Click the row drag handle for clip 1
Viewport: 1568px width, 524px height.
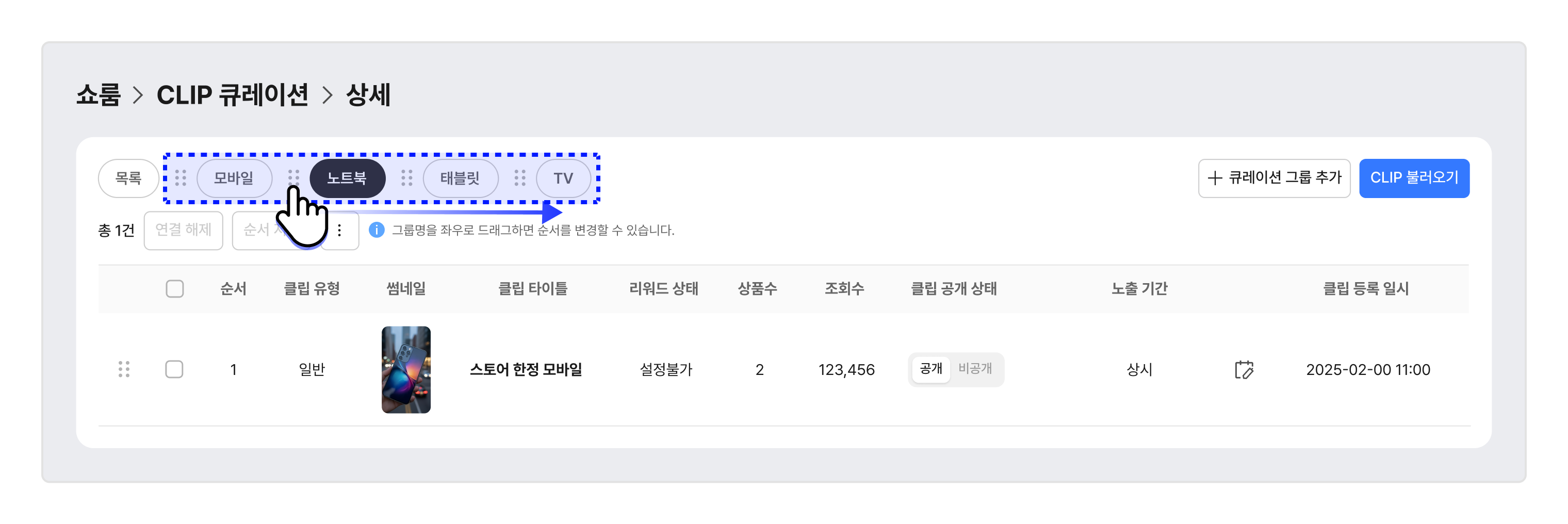[x=124, y=369]
